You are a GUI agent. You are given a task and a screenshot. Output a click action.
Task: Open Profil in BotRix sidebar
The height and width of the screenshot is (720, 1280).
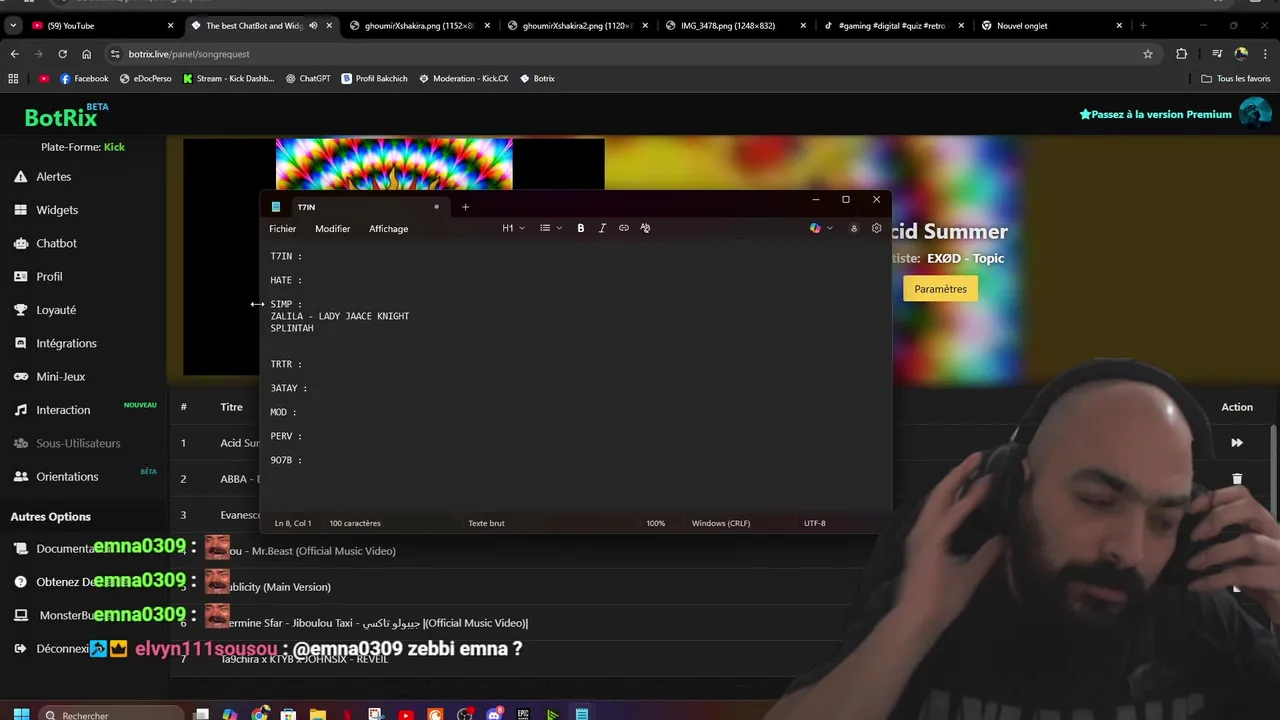click(x=49, y=277)
